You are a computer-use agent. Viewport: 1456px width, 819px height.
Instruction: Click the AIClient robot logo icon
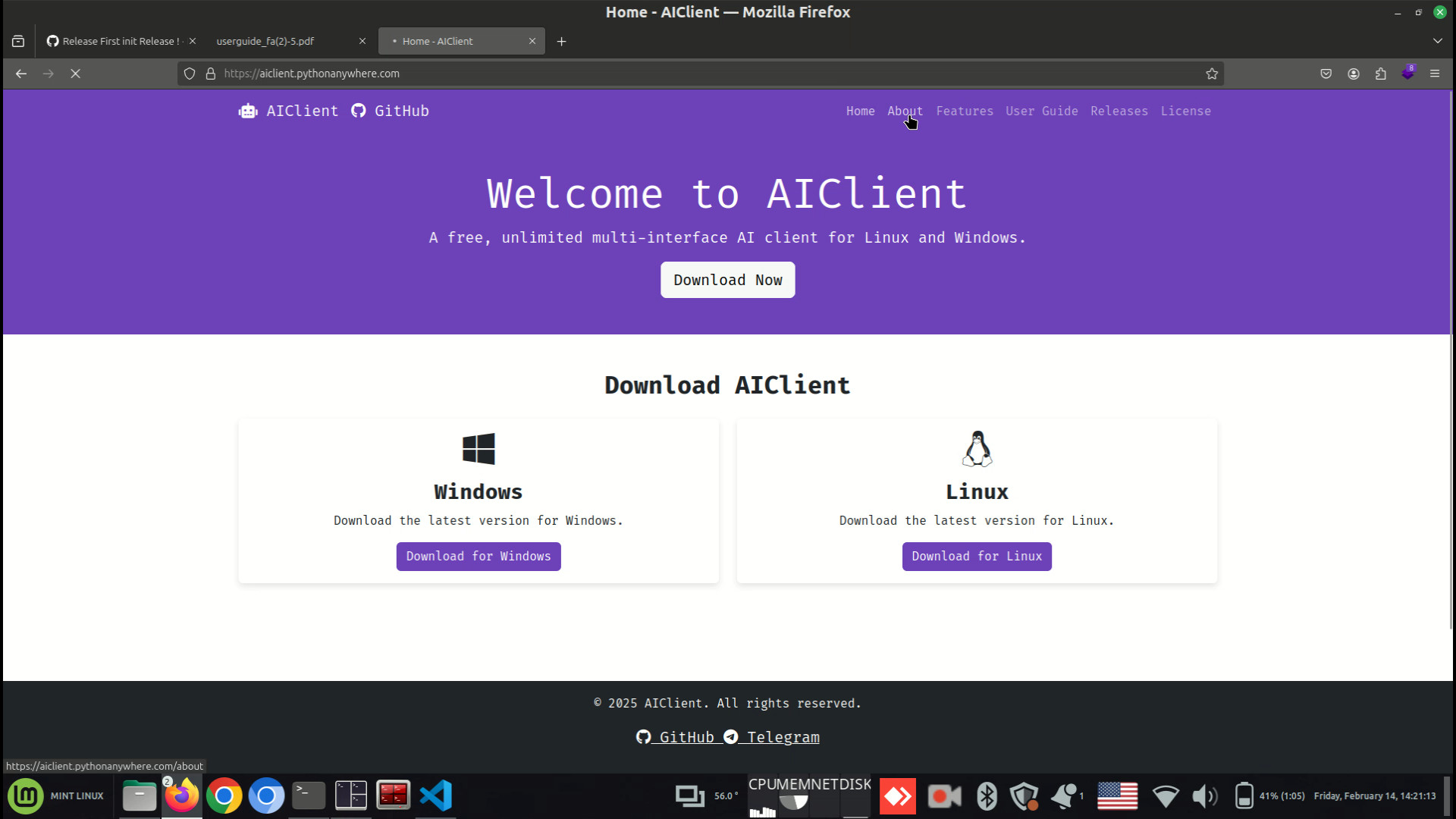point(248,111)
